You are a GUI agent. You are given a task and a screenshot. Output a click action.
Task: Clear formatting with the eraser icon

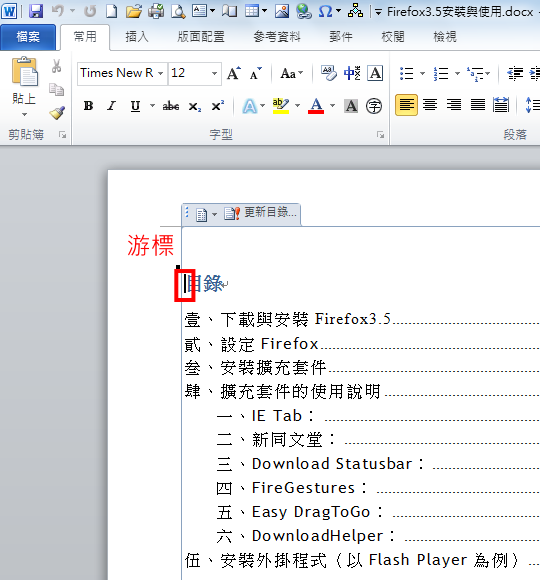(x=329, y=73)
